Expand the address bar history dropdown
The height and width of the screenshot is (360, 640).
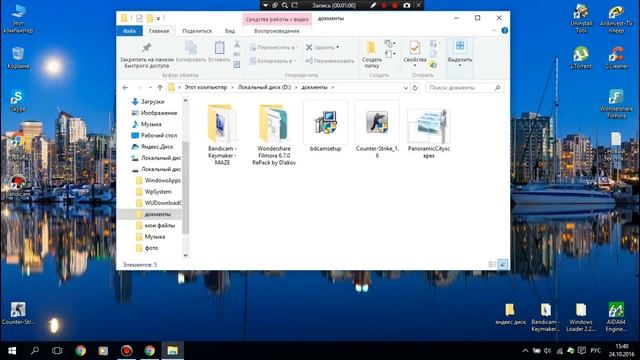tap(405, 87)
